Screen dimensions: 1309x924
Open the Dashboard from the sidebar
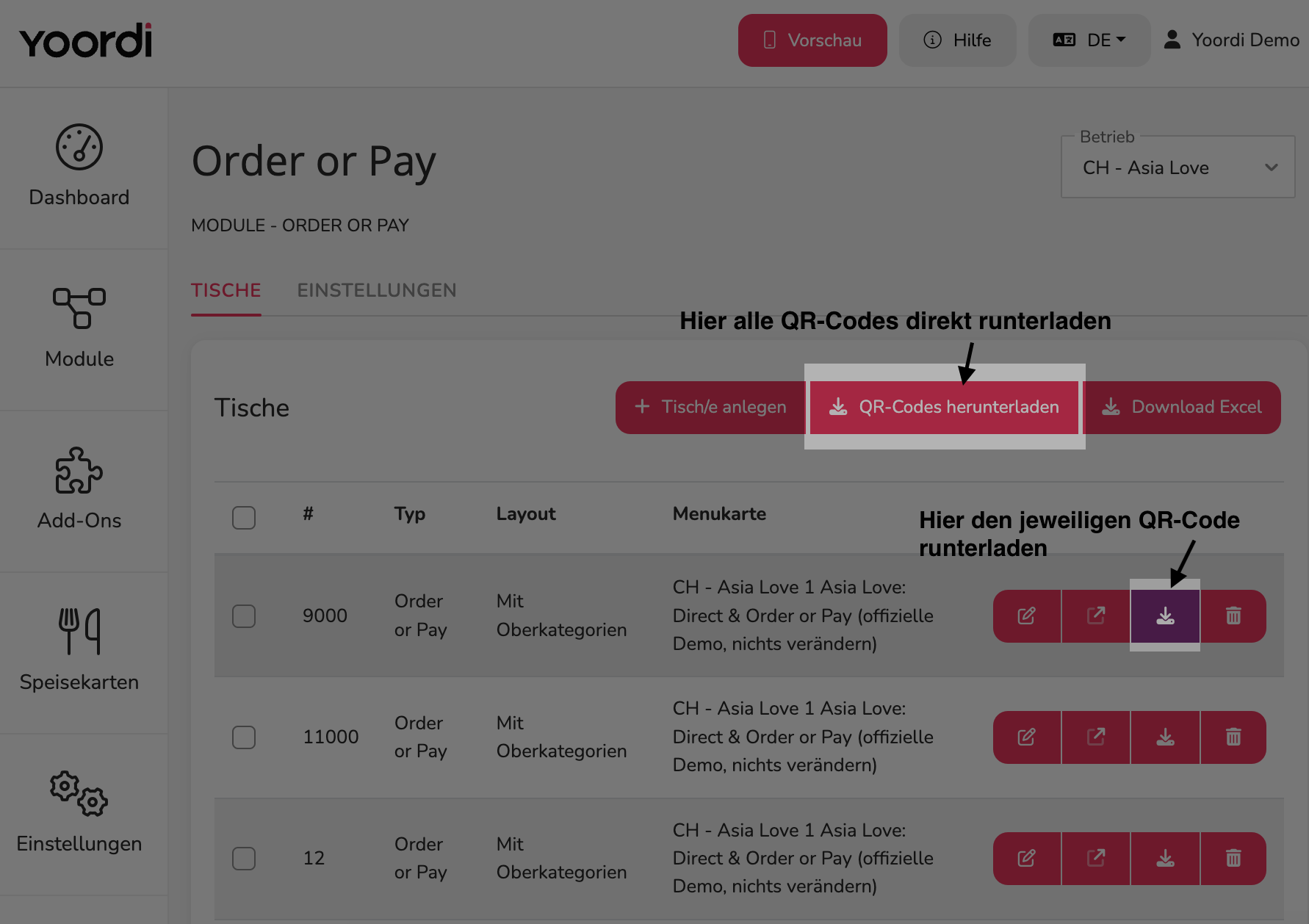coord(79,167)
